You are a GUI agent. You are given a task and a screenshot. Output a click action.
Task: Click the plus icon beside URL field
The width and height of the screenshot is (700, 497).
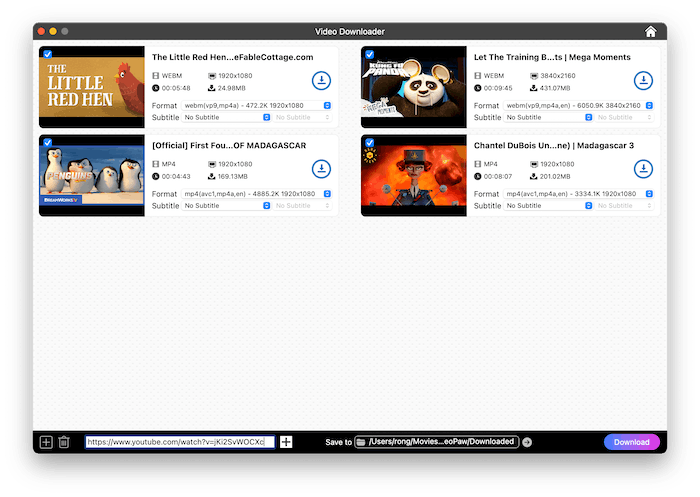286,442
